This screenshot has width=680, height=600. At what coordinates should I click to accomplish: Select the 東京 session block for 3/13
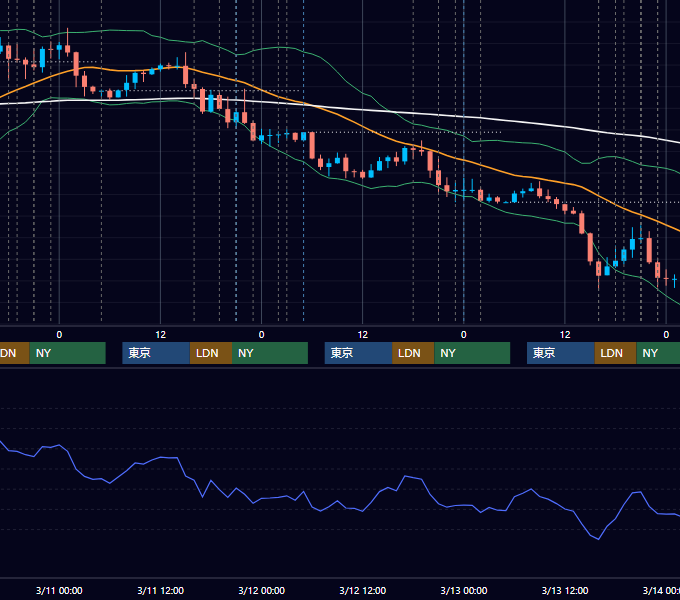click(x=561, y=353)
